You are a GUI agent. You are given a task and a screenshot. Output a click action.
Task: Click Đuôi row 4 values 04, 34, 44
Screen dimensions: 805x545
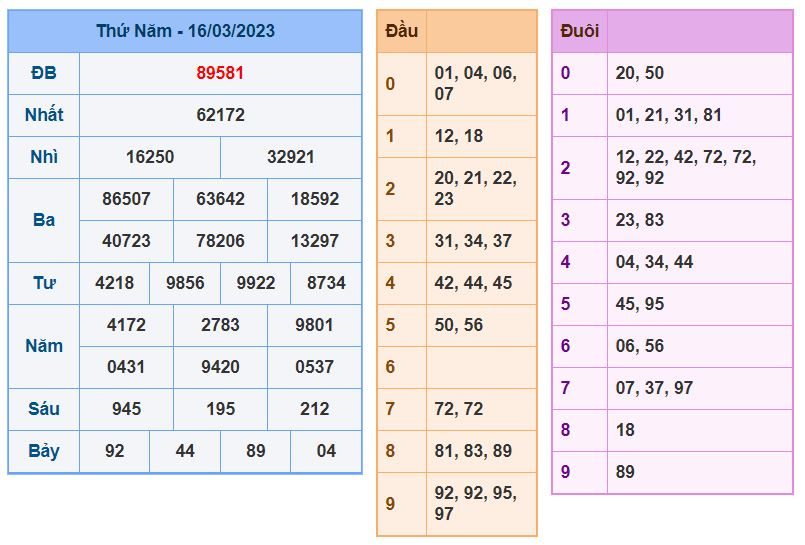click(x=654, y=262)
